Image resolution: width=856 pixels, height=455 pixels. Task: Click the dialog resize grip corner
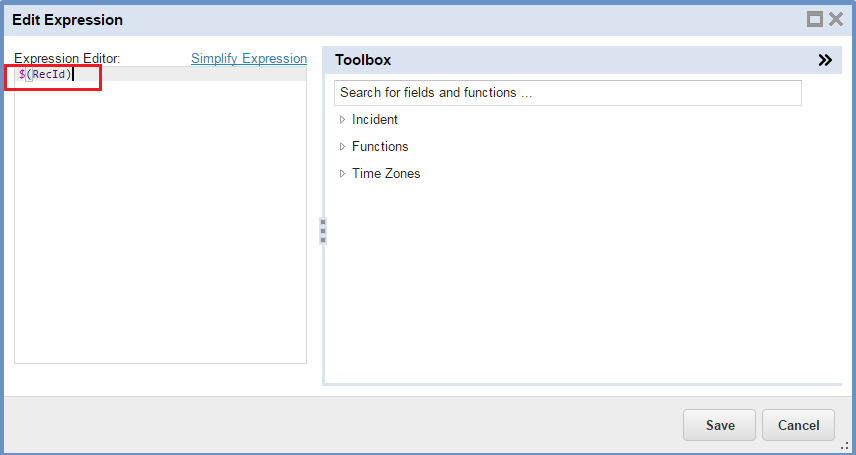pos(845,445)
